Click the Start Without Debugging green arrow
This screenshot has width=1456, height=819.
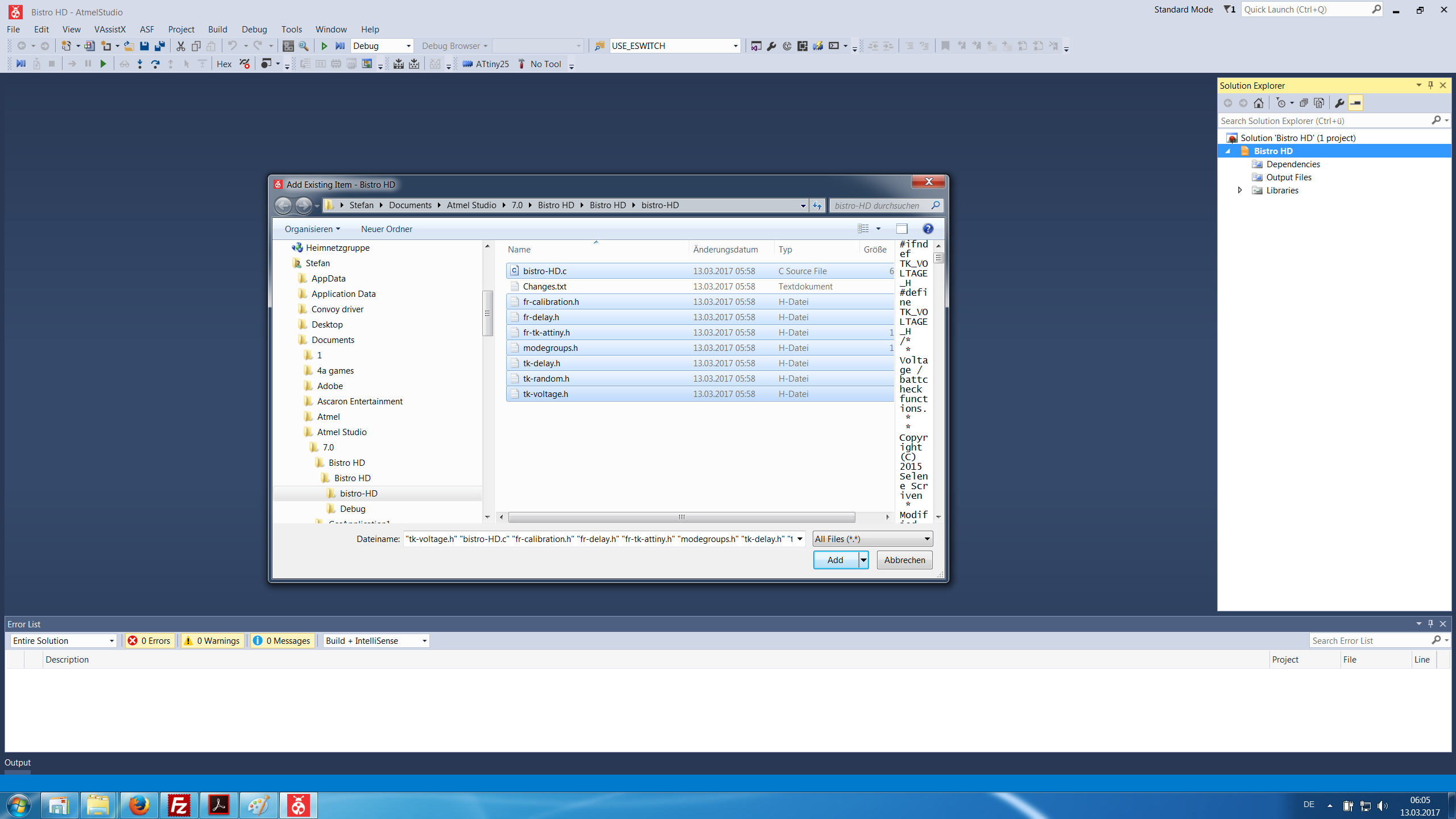tap(324, 46)
